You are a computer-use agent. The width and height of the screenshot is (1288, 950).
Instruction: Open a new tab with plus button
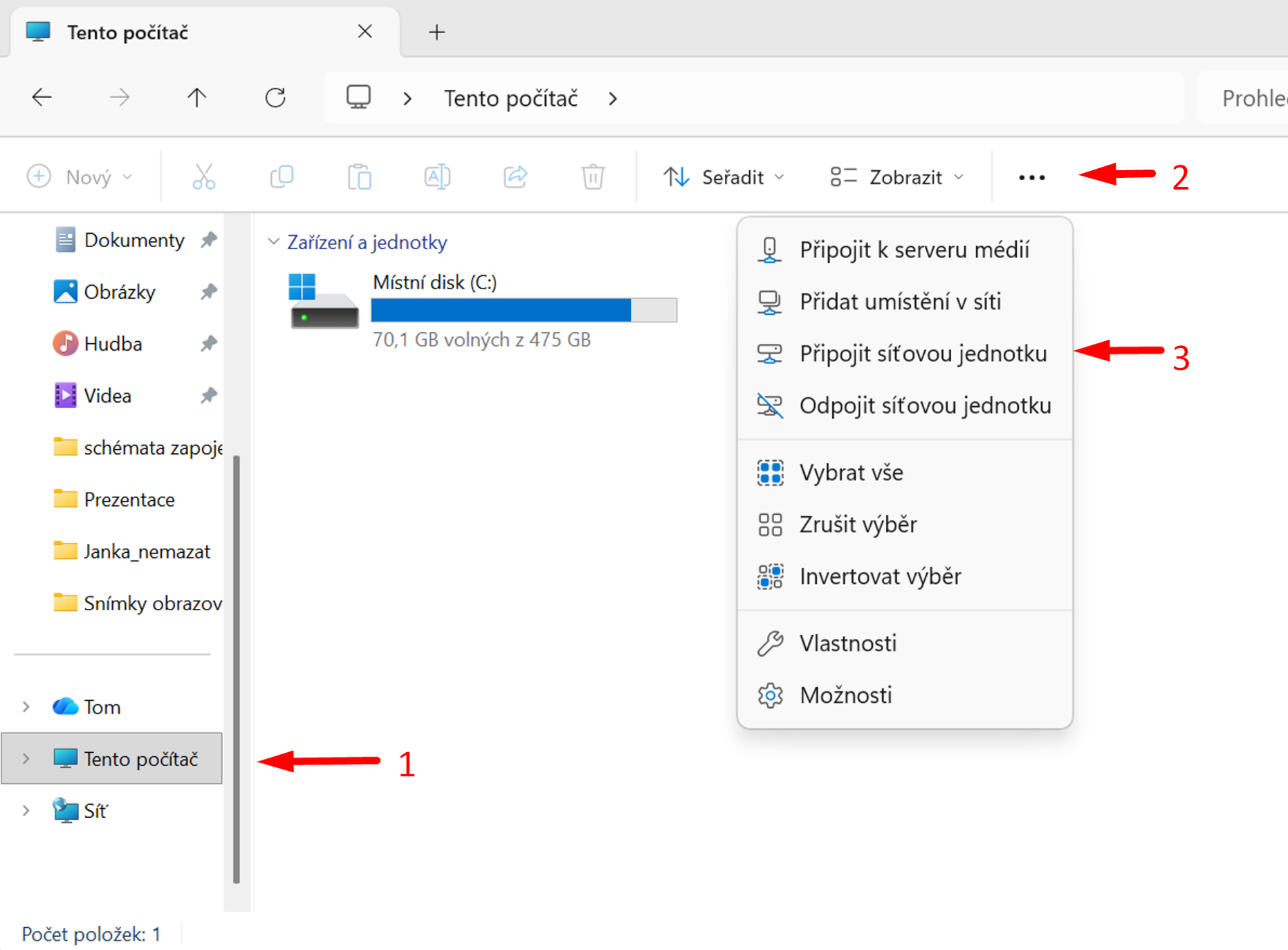pyautogui.click(x=436, y=32)
